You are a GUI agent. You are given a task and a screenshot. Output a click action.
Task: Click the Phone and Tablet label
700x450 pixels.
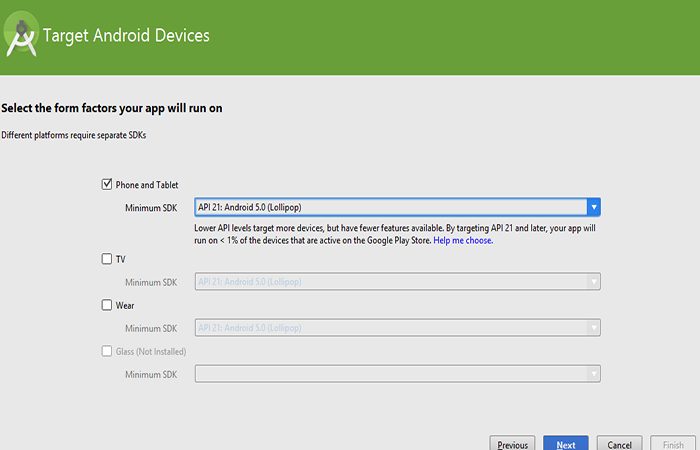pos(147,185)
